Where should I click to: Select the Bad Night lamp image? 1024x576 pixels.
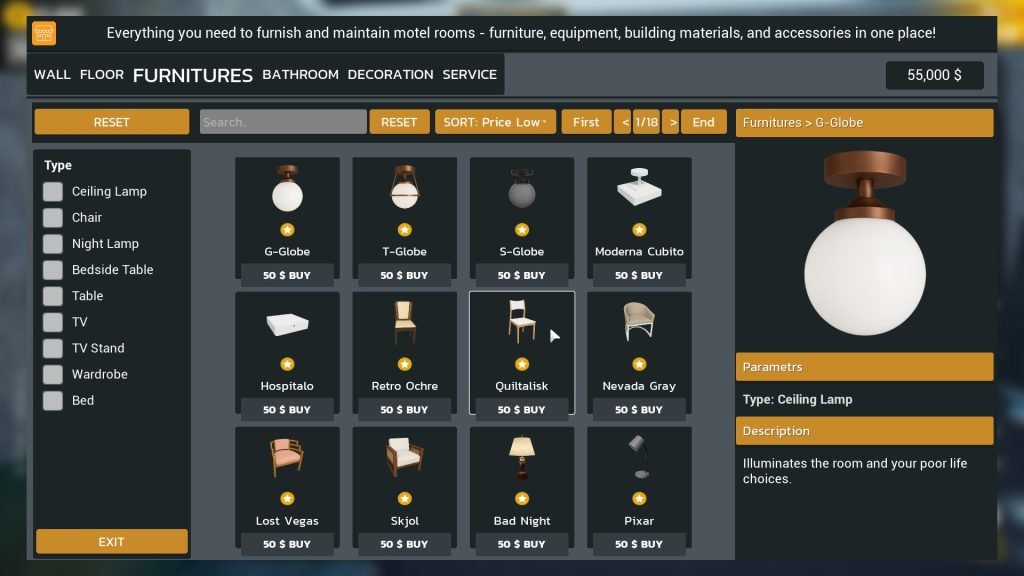(521, 458)
